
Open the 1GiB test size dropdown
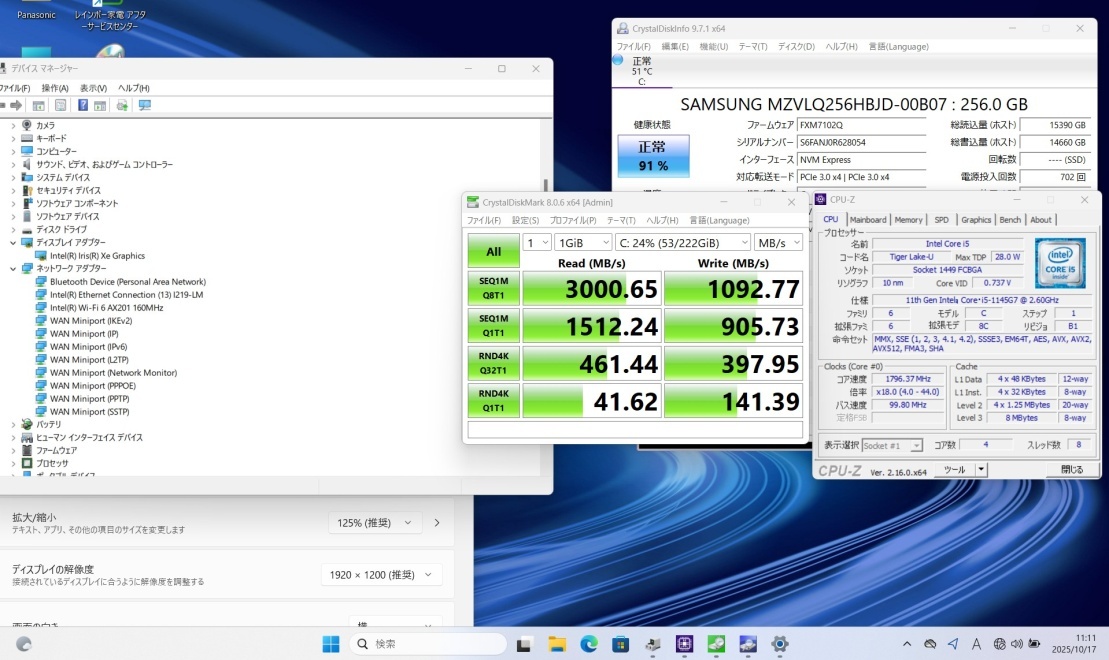pyautogui.click(x=584, y=242)
